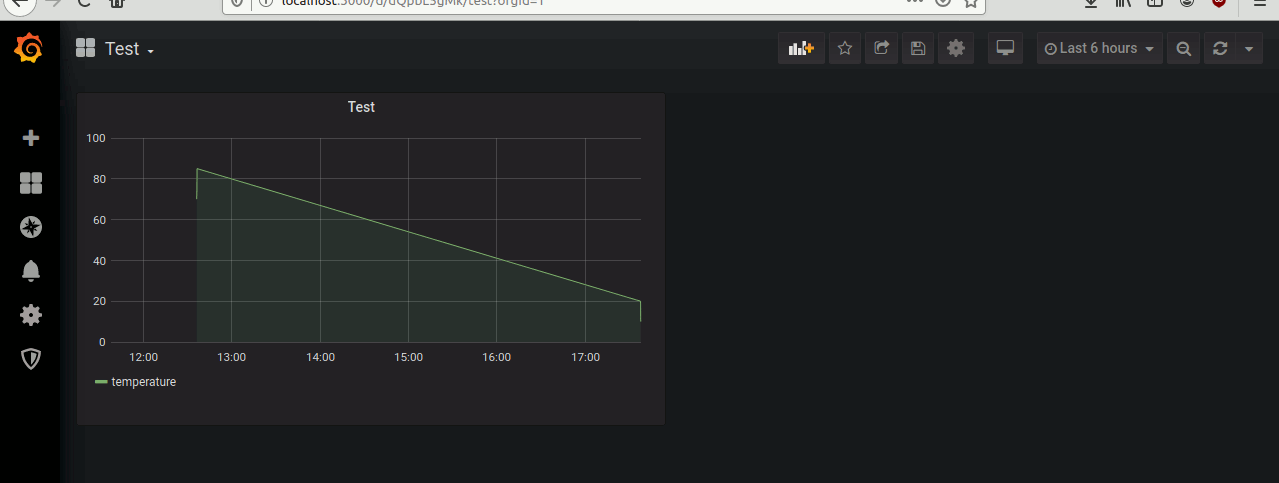Open the Test panel title menu
Image resolution: width=1279 pixels, height=483 pixels.
point(361,107)
